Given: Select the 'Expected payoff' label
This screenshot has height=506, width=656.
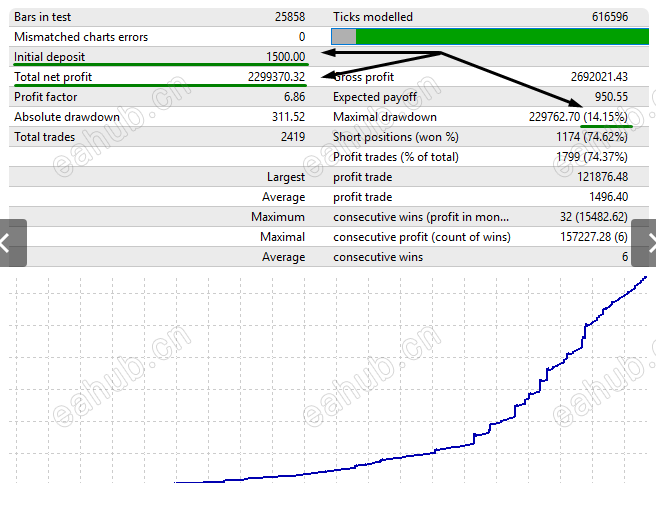Looking at the screenshot, I should (x=374, y=97).
